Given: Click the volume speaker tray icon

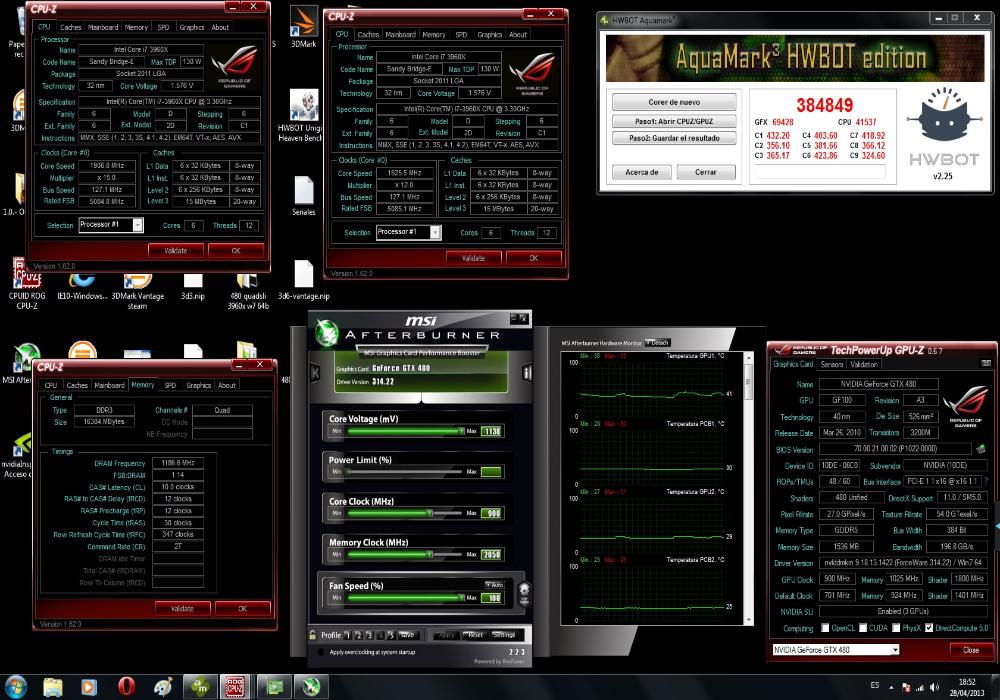Looking at the screenshot, I should click(934, 687).
